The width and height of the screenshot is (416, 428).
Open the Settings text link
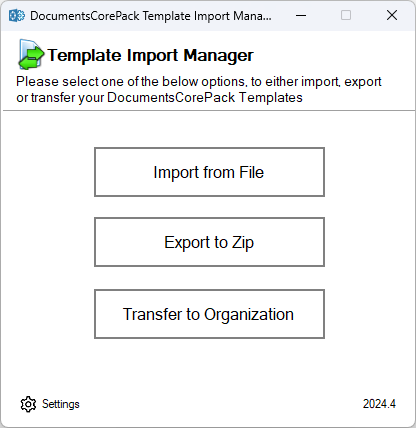tap(61, 404)
